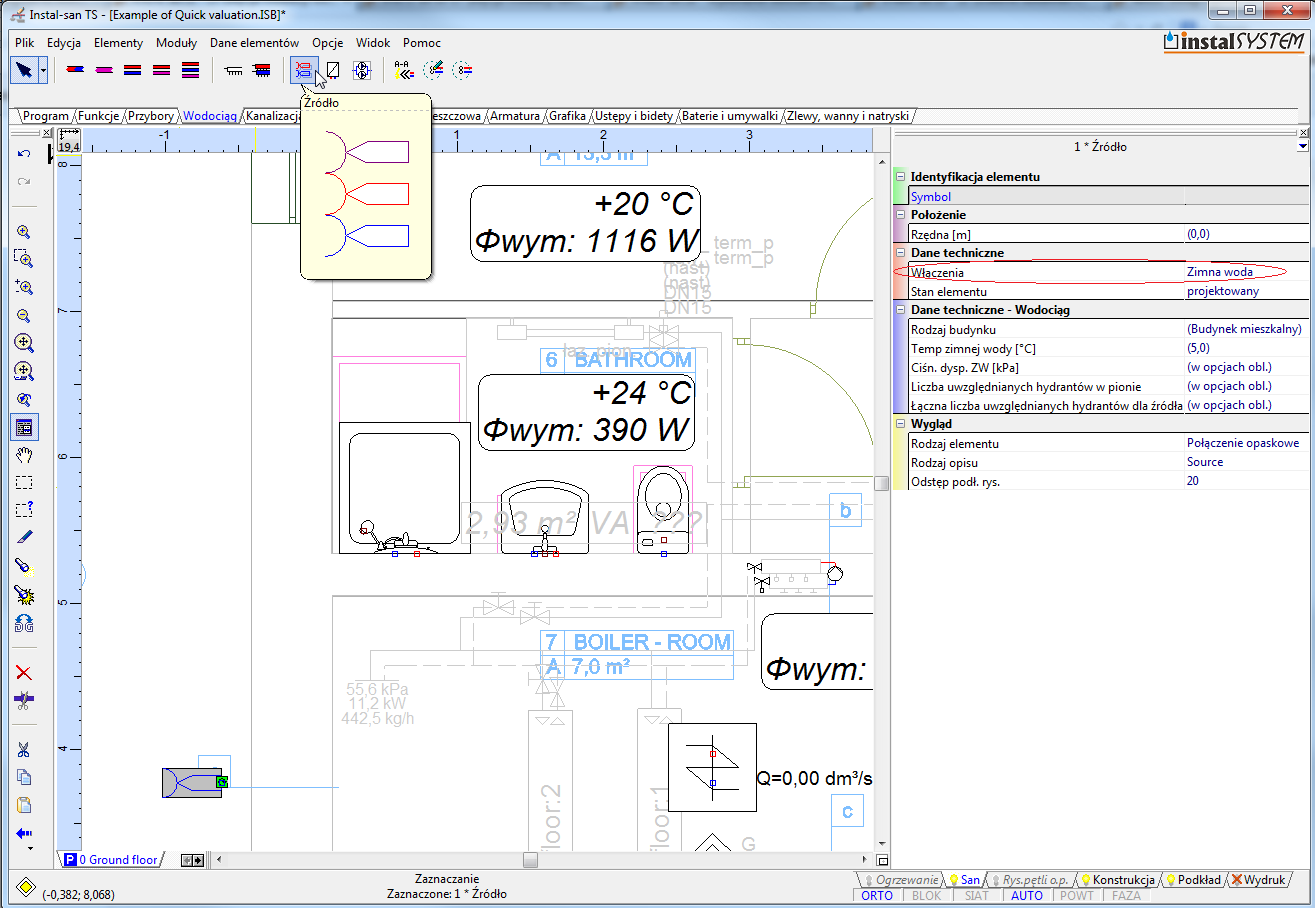Screen dimensions: 1315x908
Task: Toggle SIAT grid mode in status bar
Action: point(977,896)
